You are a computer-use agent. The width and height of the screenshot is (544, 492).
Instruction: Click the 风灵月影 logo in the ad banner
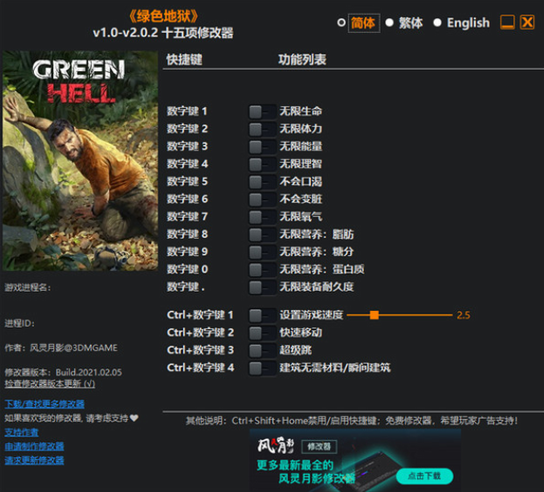pyautogui.click(x=276, y=446)
